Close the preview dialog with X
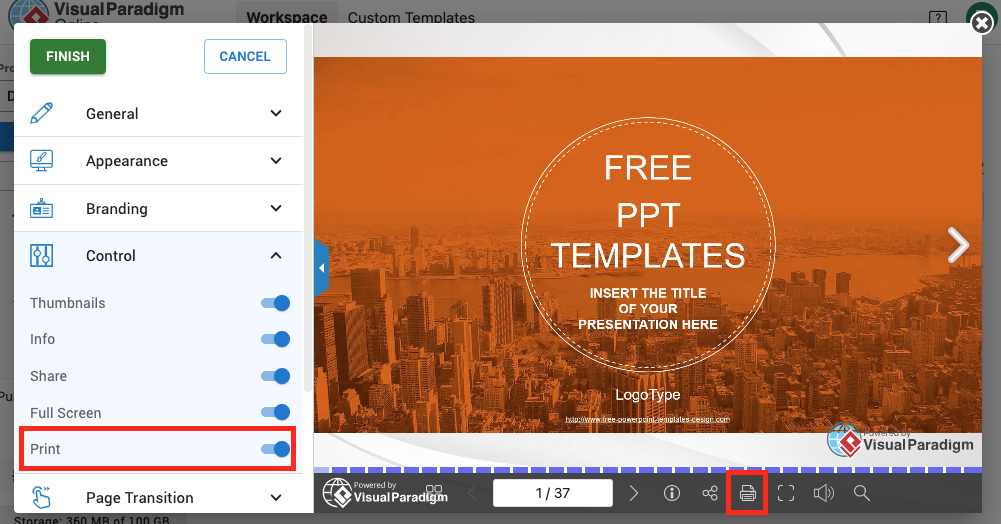This screenshot has width=1001, height=524. click(982, 24)
